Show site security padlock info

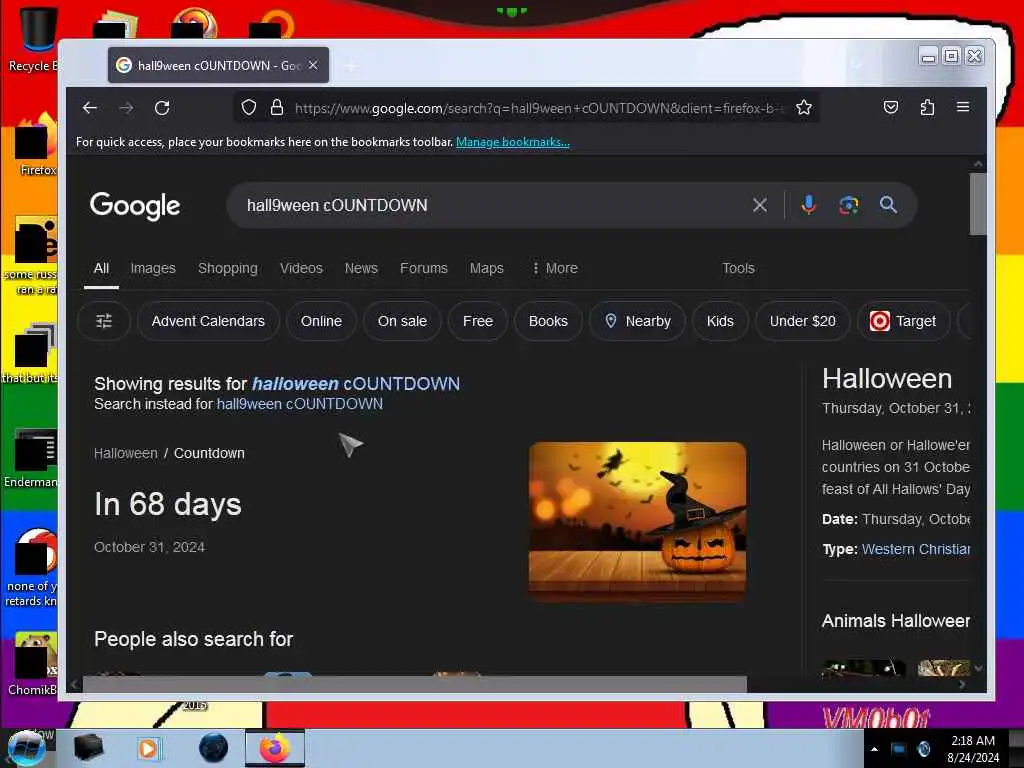coord(277,107)
